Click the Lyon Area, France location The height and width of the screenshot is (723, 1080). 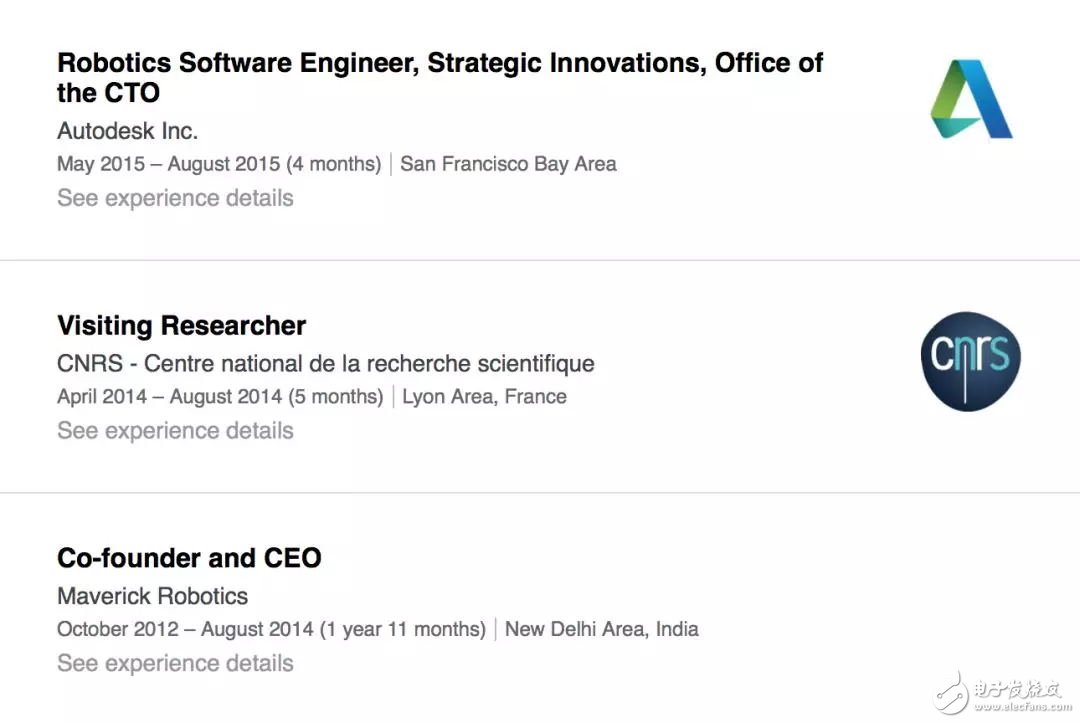pyautogui.click(x=484, y=397)
